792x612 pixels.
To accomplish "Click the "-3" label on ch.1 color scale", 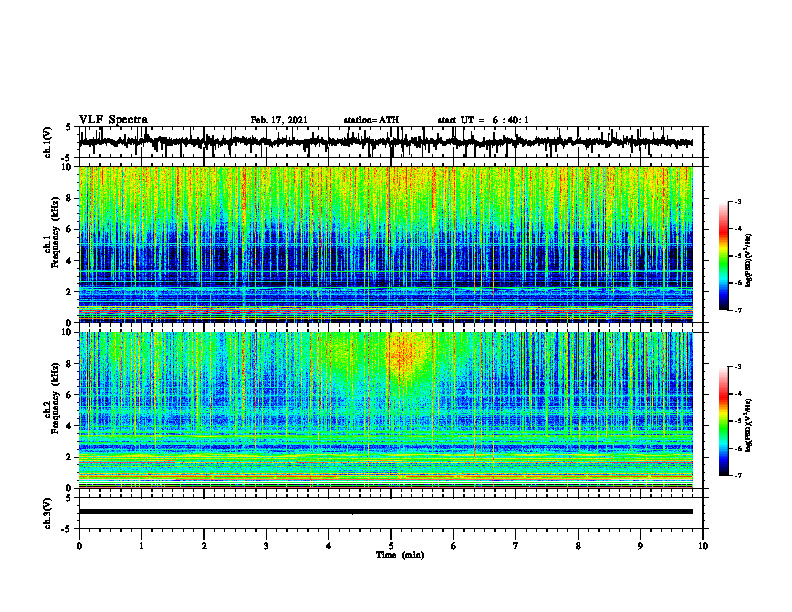I will [x=738, y=201].
